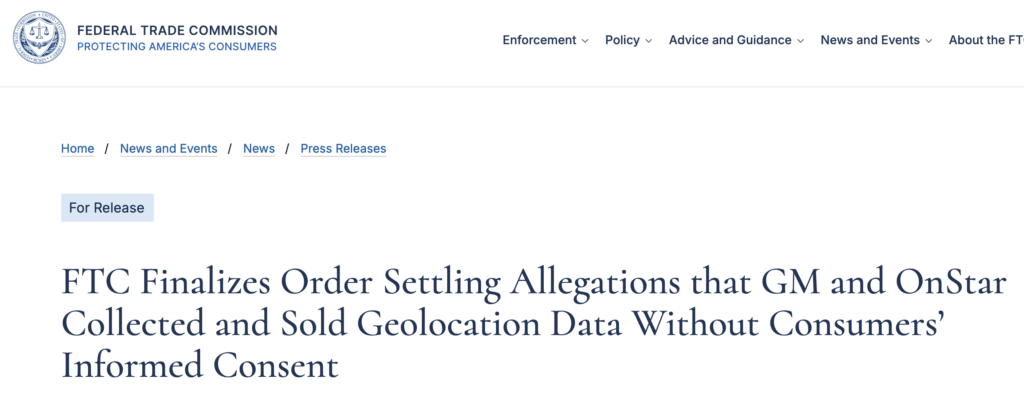Go to the Home breadcrumb link

point(78,149)
